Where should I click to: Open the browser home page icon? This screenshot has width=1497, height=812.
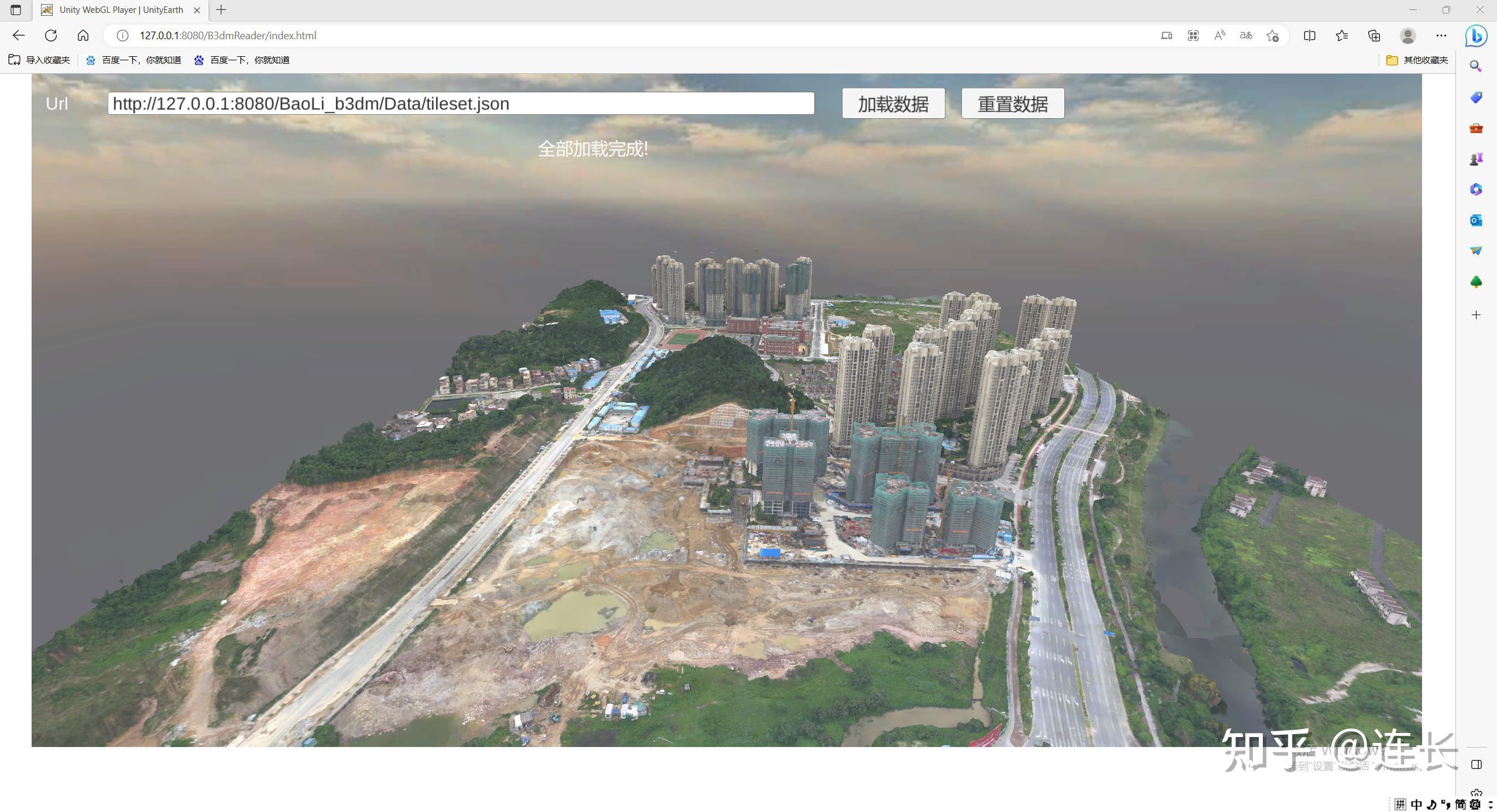coord(83,36)
